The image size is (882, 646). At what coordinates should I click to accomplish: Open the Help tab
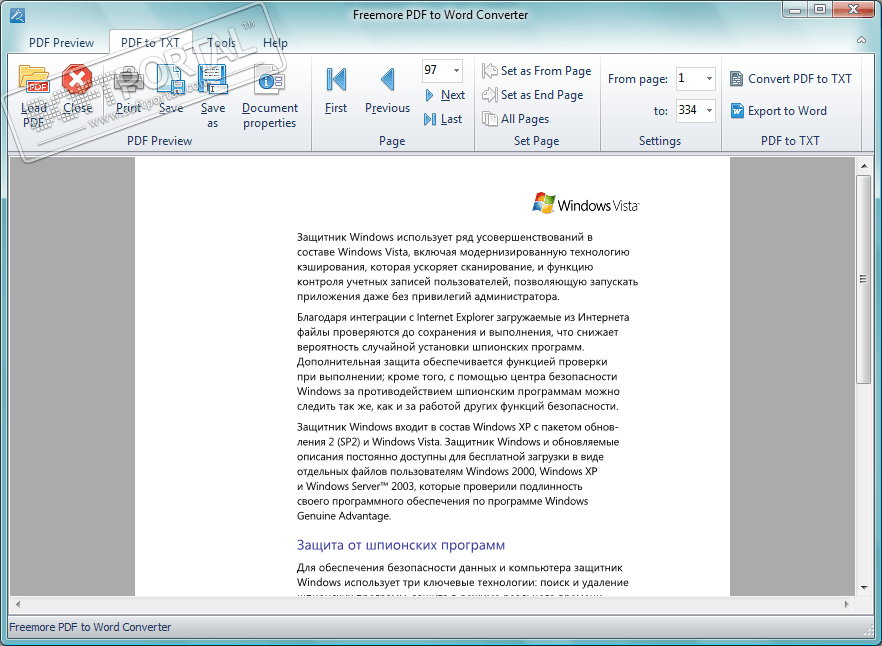click(275, 43)
